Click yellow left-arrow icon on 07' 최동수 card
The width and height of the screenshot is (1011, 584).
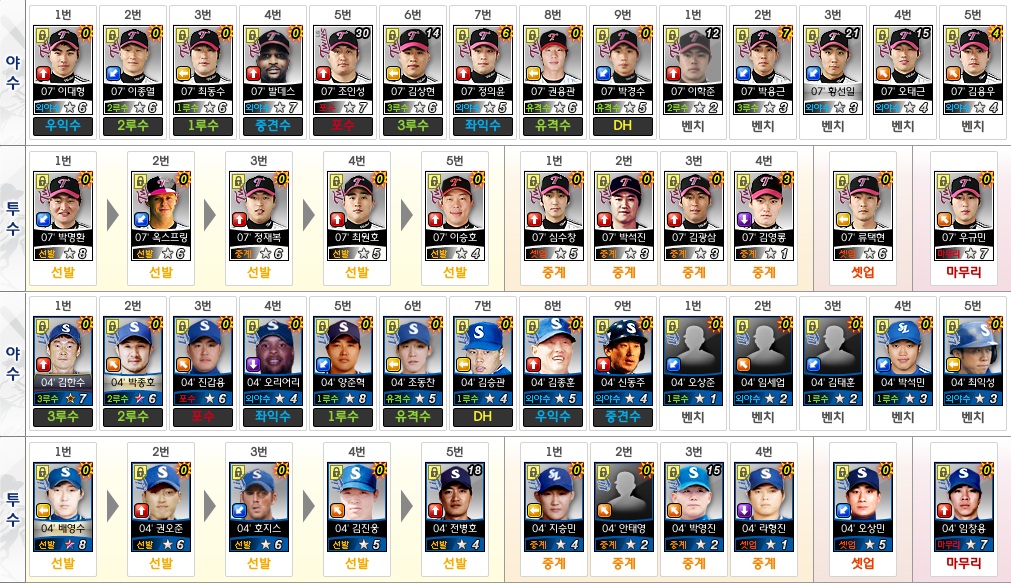(183, 73)
